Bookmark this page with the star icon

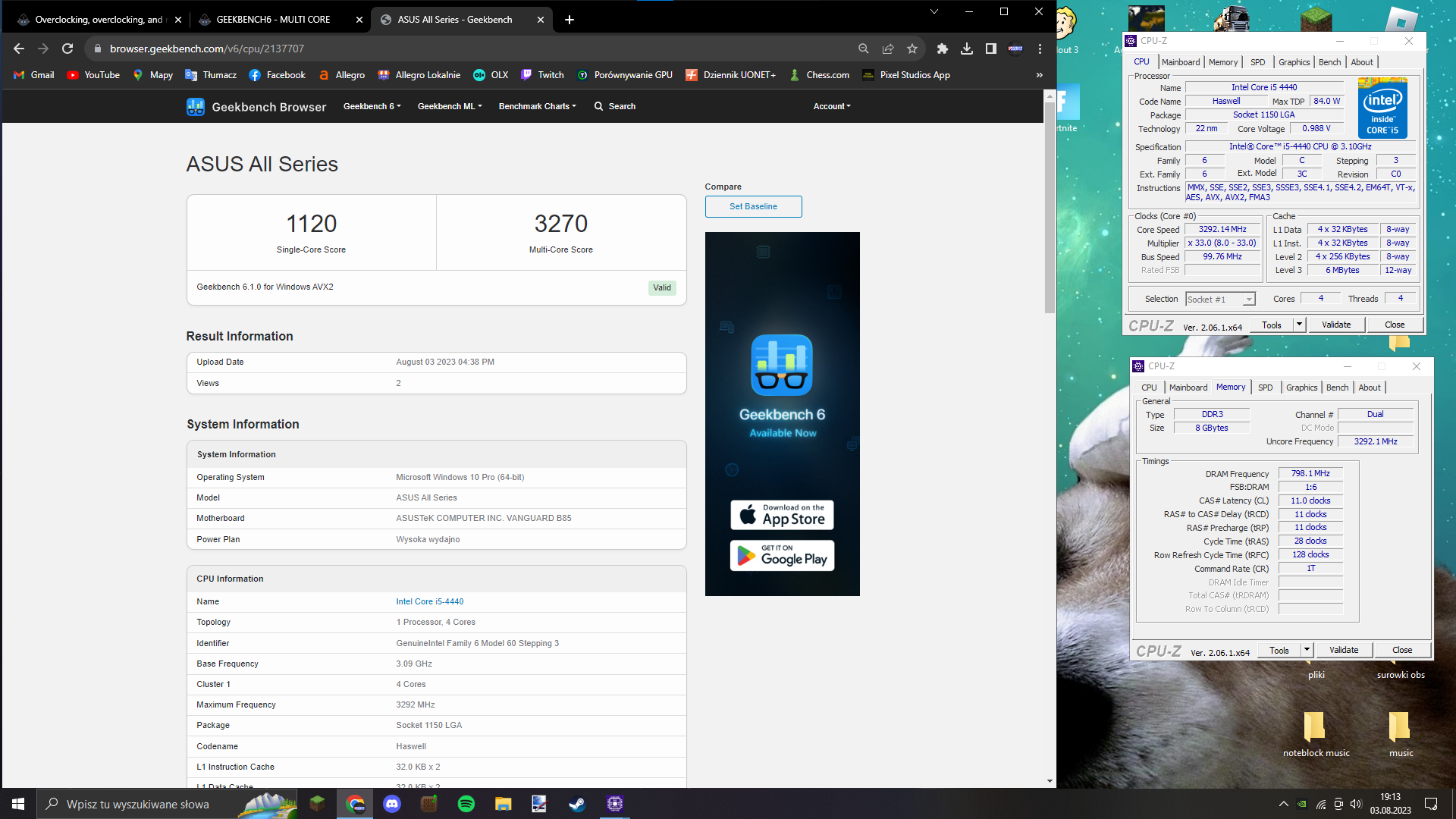(x=912, y=49)
